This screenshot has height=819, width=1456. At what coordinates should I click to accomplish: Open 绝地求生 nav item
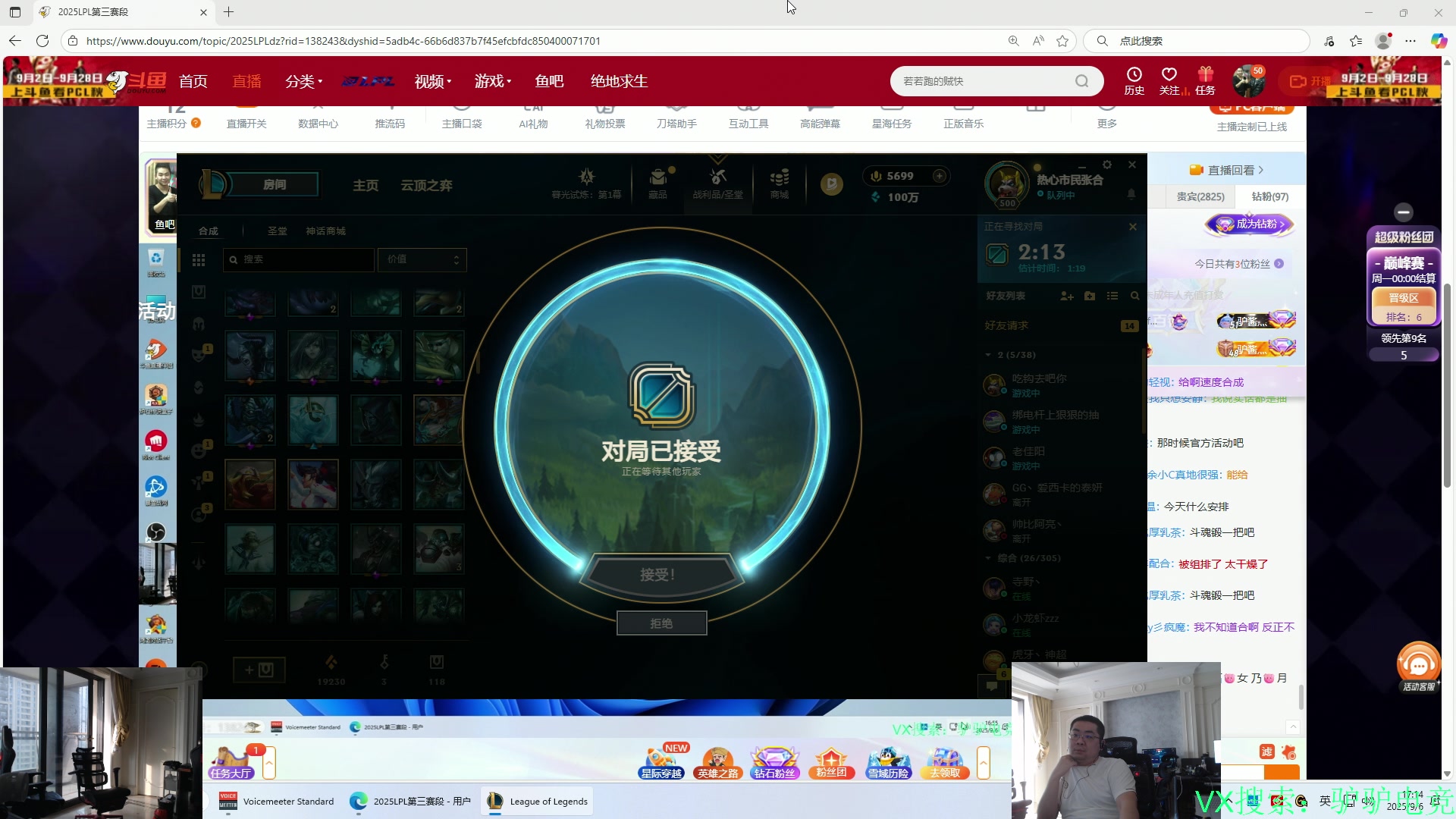tap(619, 81)
